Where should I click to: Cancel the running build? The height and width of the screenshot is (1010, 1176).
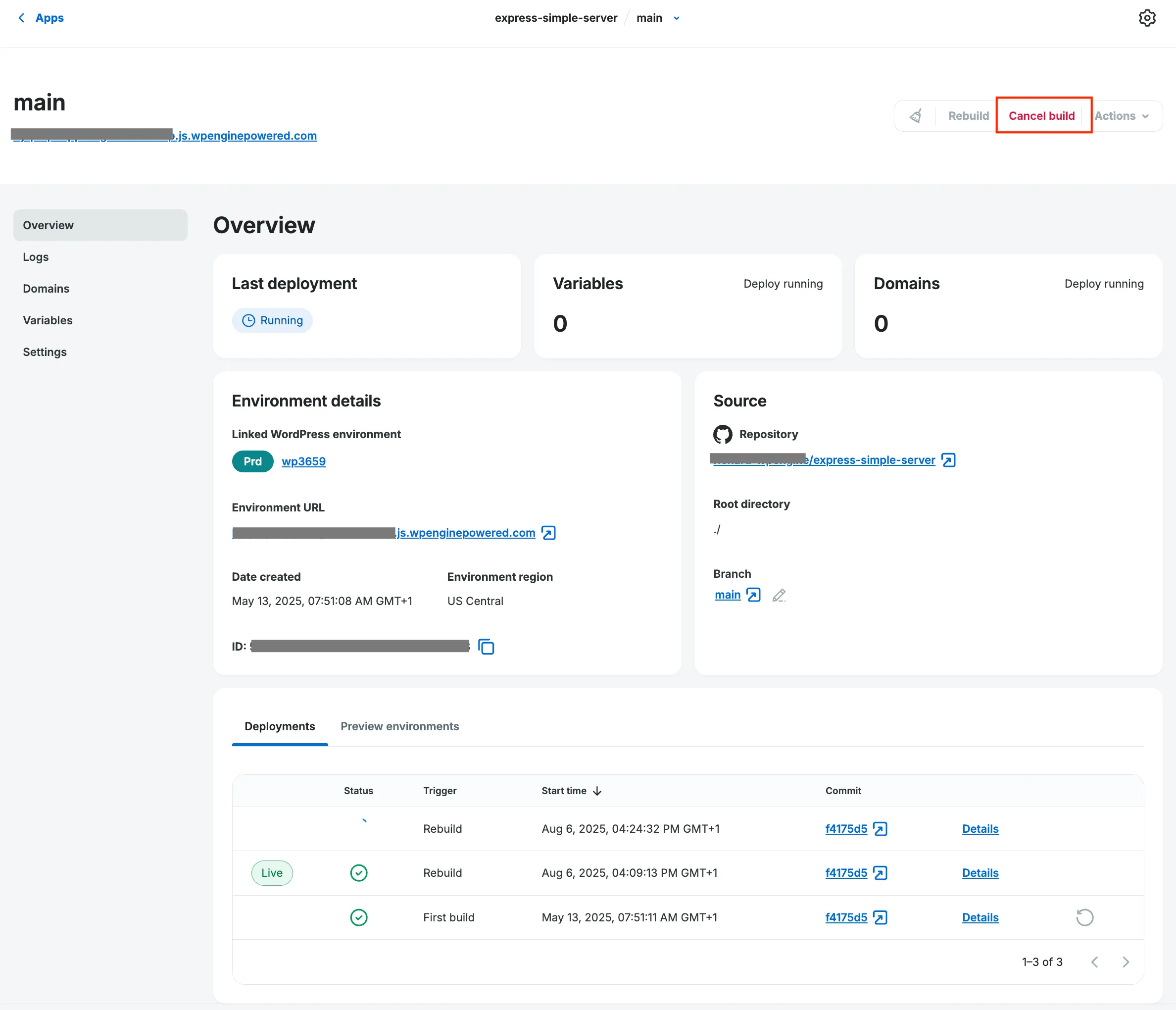(1041, 116)
